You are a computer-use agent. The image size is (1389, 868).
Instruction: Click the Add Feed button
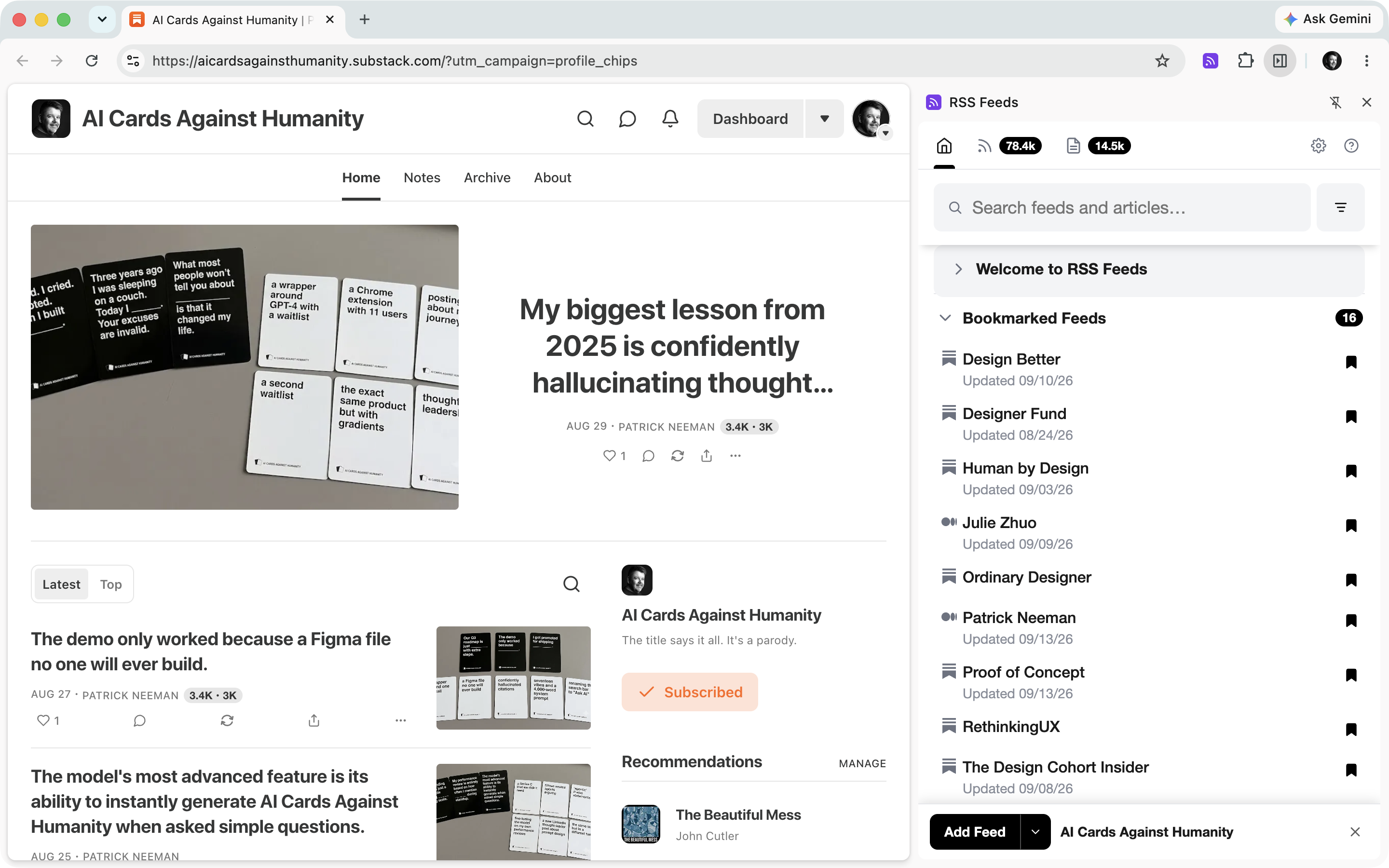pos(975,831)
